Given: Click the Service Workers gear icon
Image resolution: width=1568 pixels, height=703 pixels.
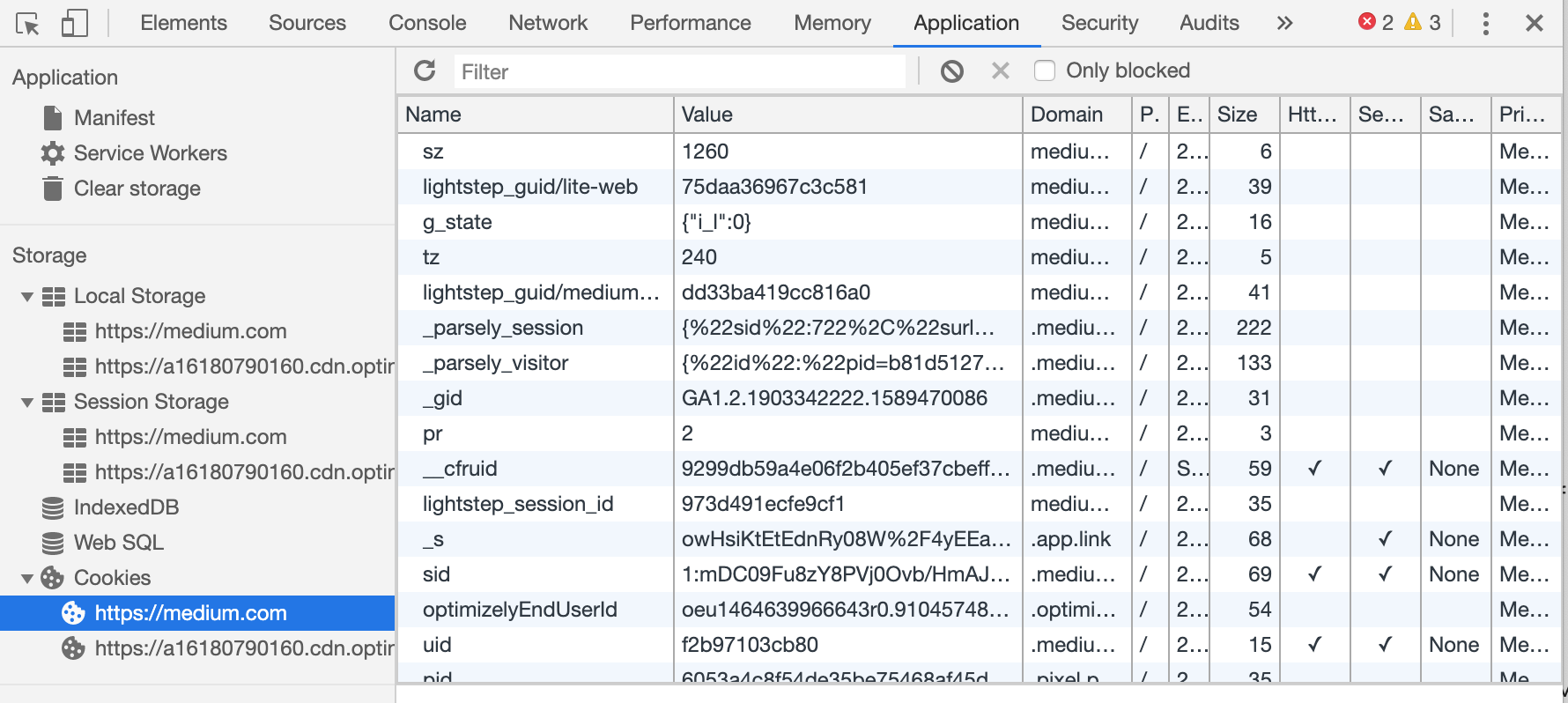Looking at the screenshot, I should (x=53, y=153).
